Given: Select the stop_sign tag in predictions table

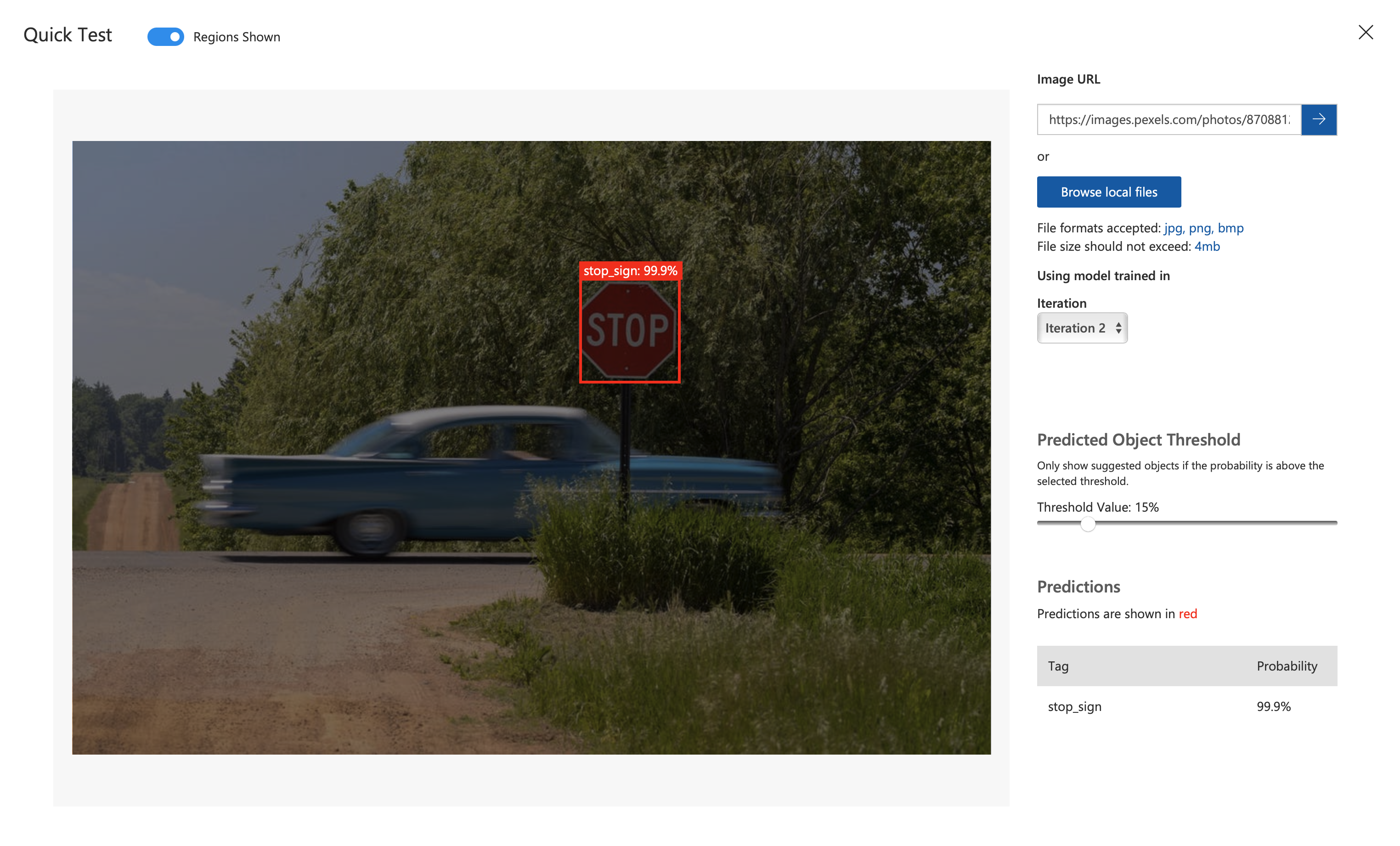Looking at the screenshot, I should click(1074, 706).
